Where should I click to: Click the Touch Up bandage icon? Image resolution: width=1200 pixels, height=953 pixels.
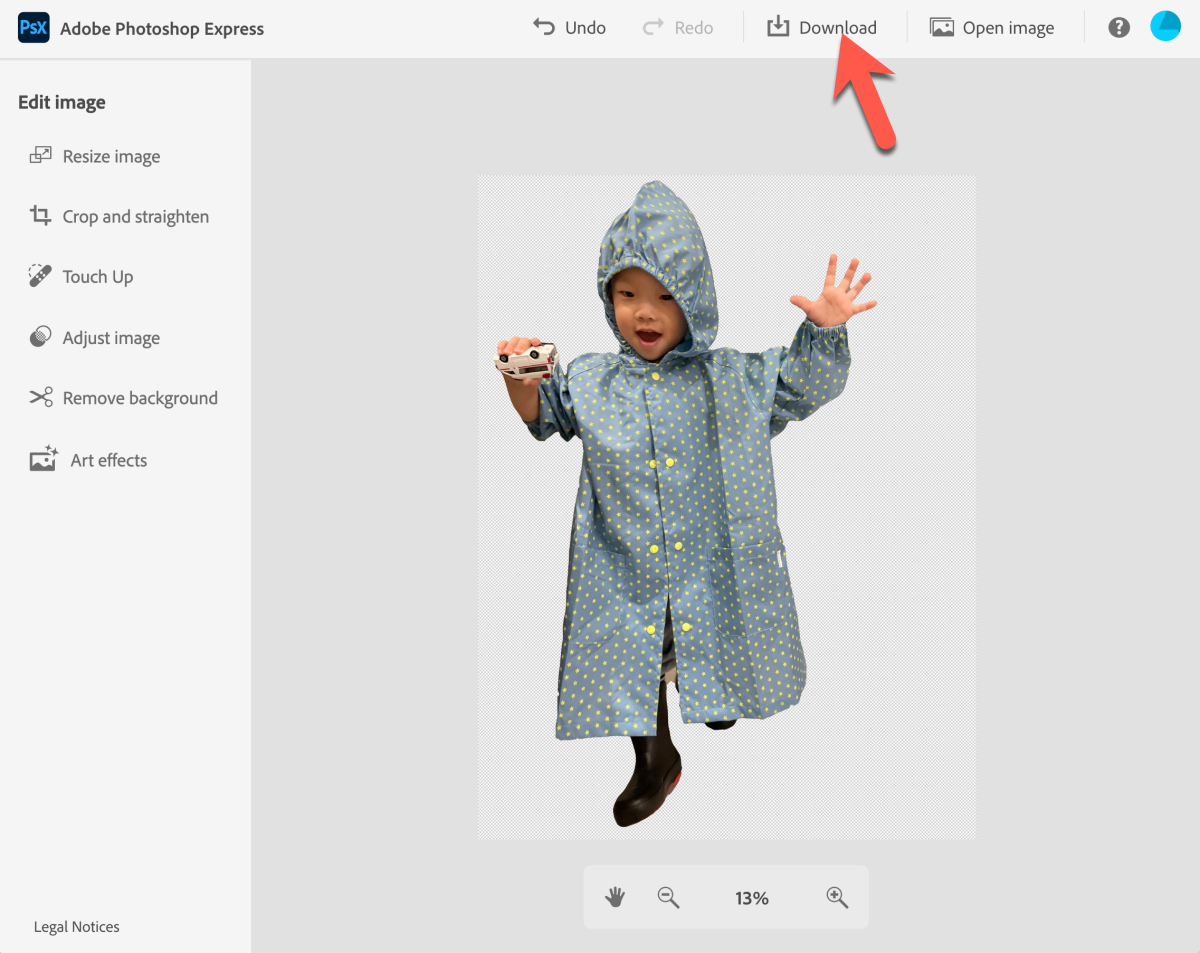[40, 276]
